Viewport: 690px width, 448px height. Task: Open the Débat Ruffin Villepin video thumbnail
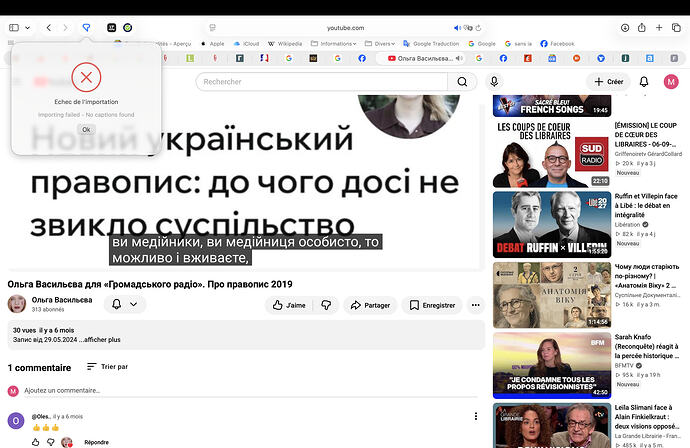552,224
